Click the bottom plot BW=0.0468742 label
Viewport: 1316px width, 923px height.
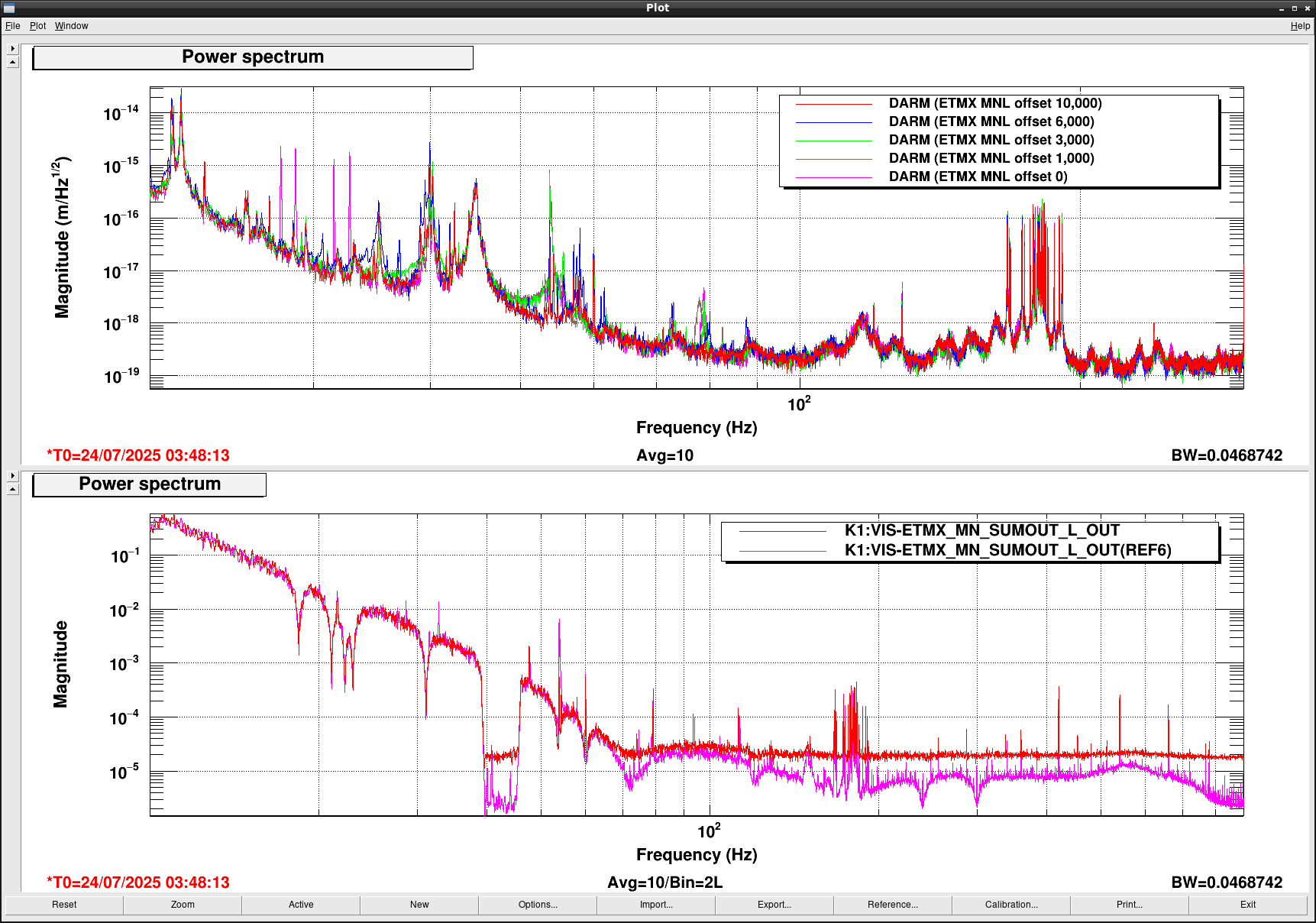(x=1227, y=883)
